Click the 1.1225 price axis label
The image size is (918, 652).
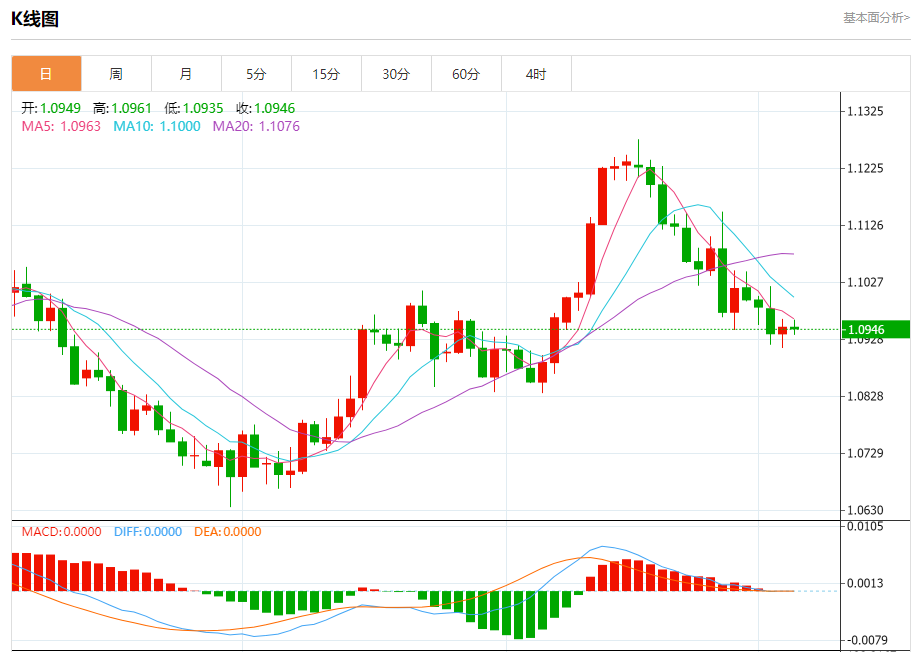tap(865, 169)
